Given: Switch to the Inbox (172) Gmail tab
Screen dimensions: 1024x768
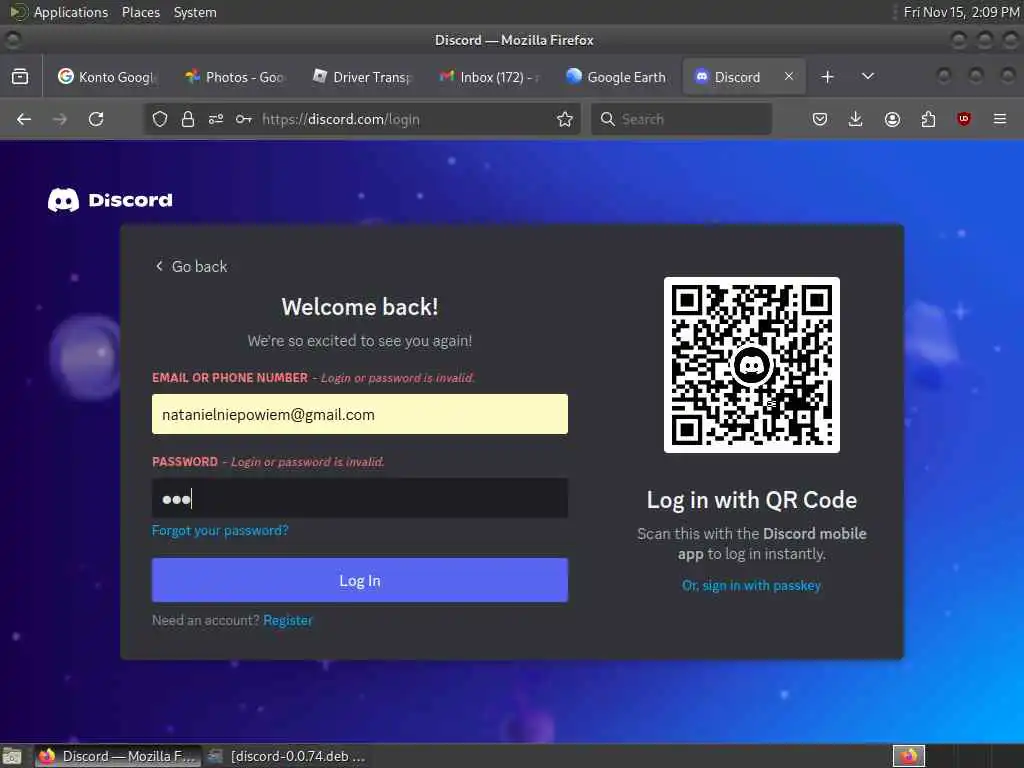Looking at the screenshot, I should coord(490,77).
